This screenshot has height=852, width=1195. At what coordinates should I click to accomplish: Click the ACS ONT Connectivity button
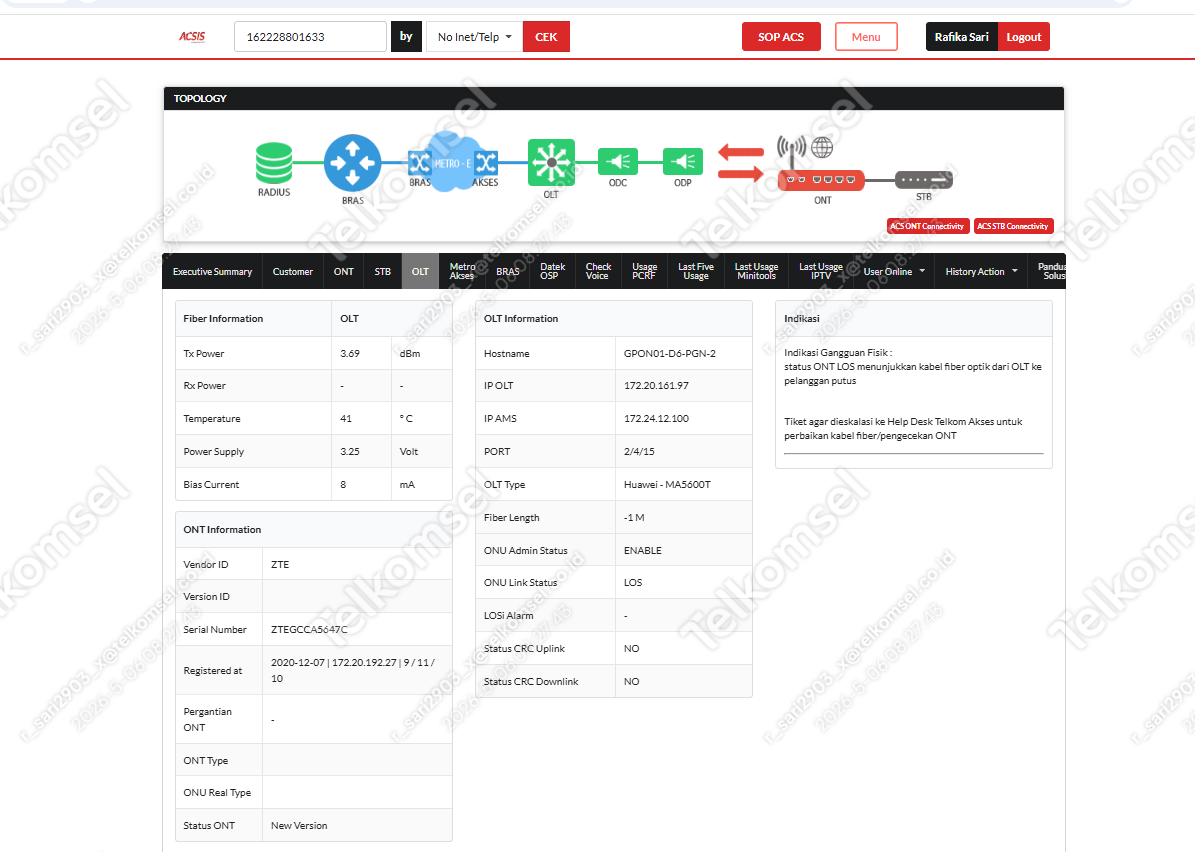point(927,226)
